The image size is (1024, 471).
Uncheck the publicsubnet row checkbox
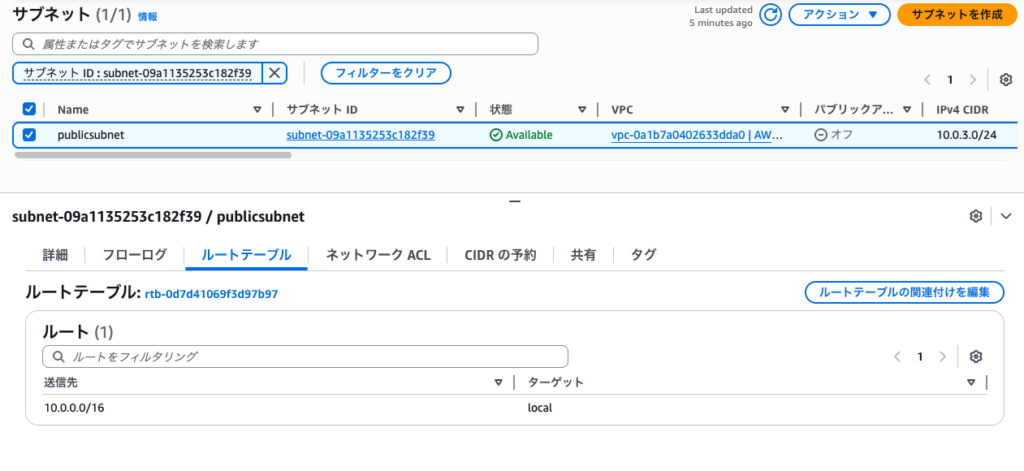click(x=29, y=135)
